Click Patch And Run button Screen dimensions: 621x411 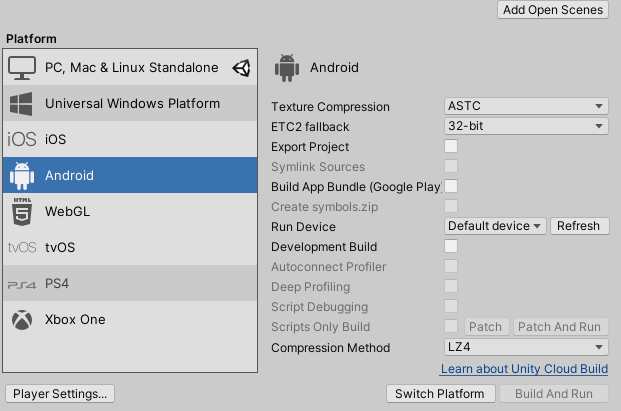click(x=560, y=327)
